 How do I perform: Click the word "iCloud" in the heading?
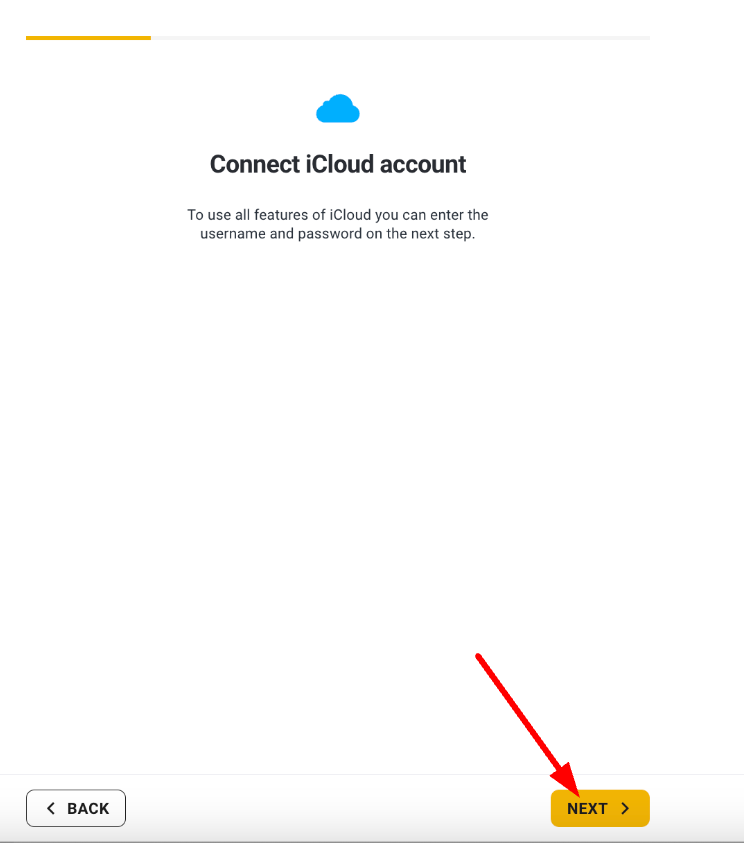pos(340,164)
